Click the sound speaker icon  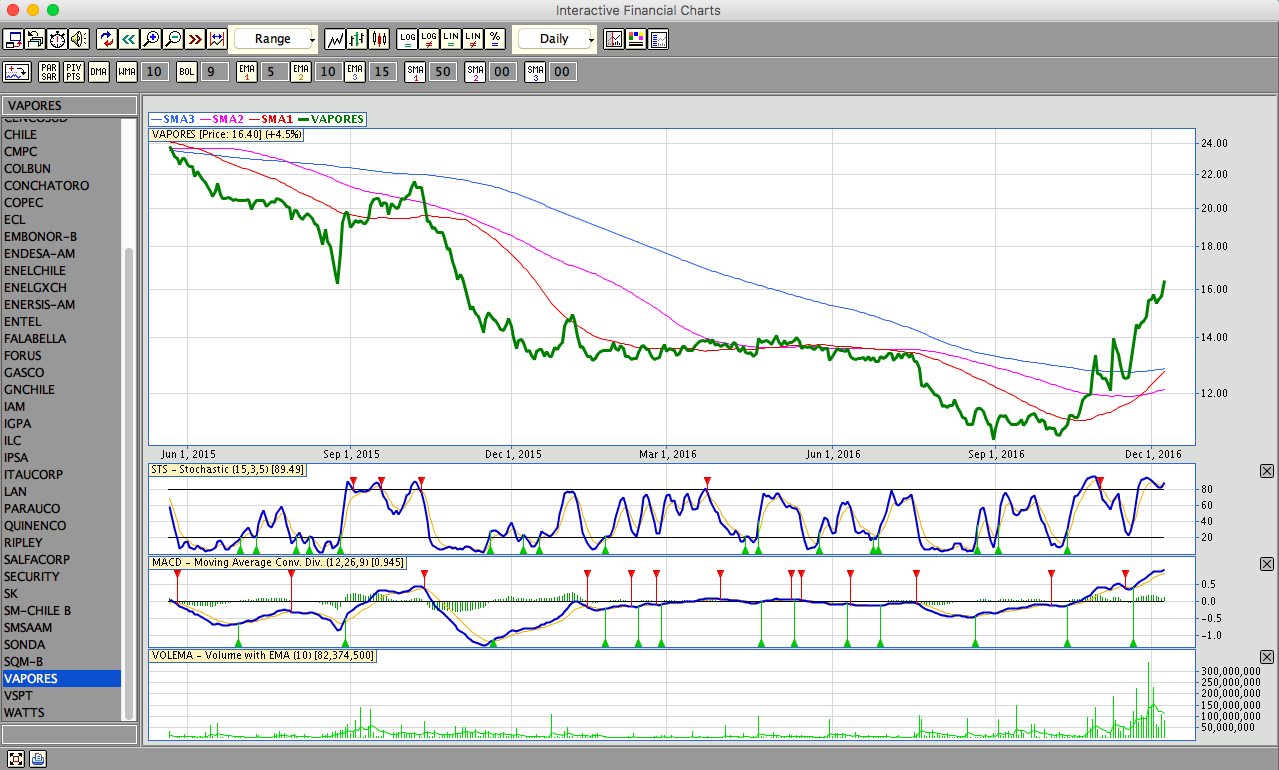[78, 39]
